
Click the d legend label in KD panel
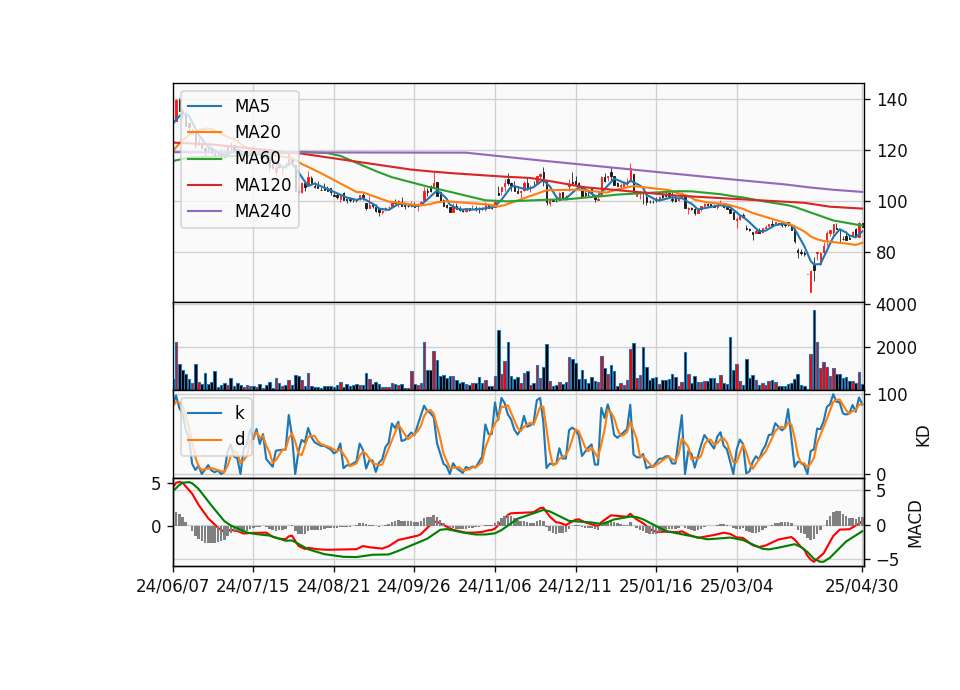240,439
